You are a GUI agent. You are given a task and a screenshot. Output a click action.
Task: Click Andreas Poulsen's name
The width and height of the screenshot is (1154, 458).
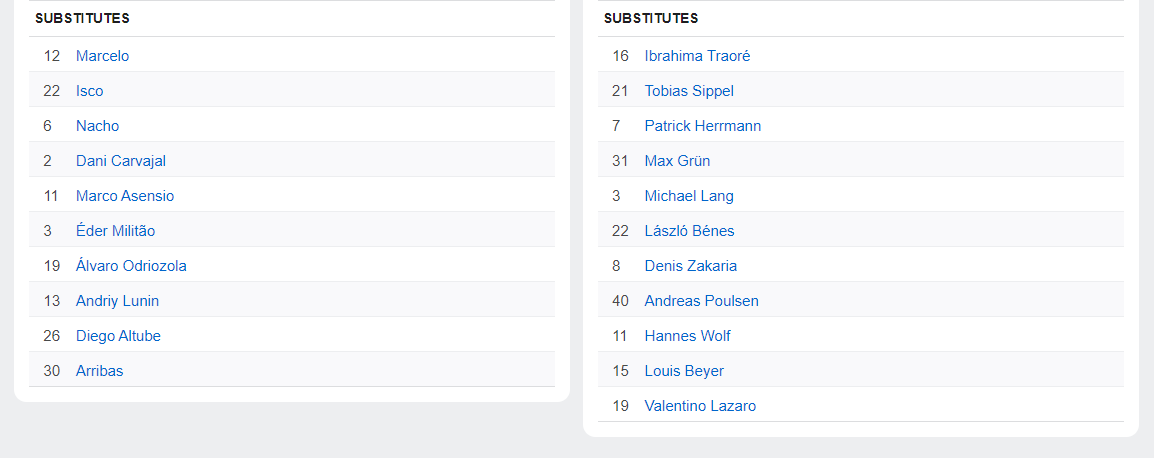tap(701, 301)
